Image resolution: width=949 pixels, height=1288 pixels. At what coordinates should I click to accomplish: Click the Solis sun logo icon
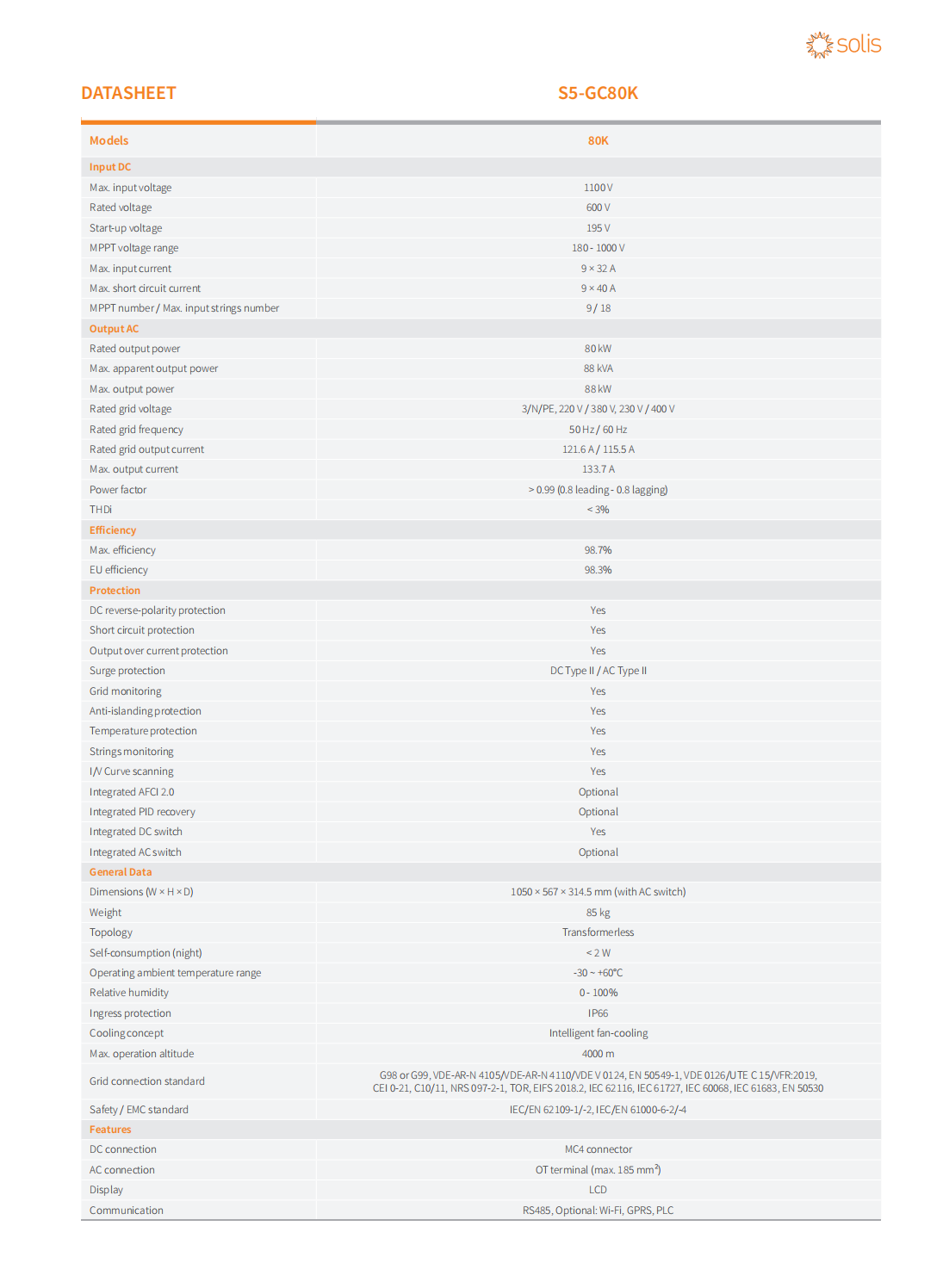[x=819, y=45]
